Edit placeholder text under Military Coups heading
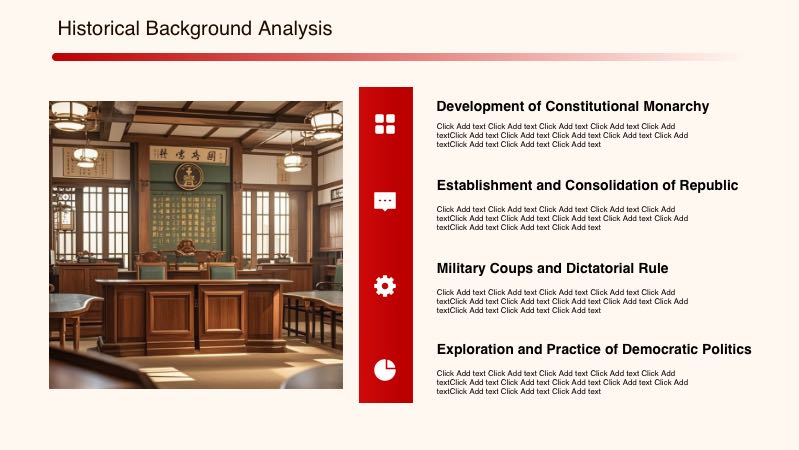Image resolution: width=799 pixels, height=450 pixels. point(562,301)
